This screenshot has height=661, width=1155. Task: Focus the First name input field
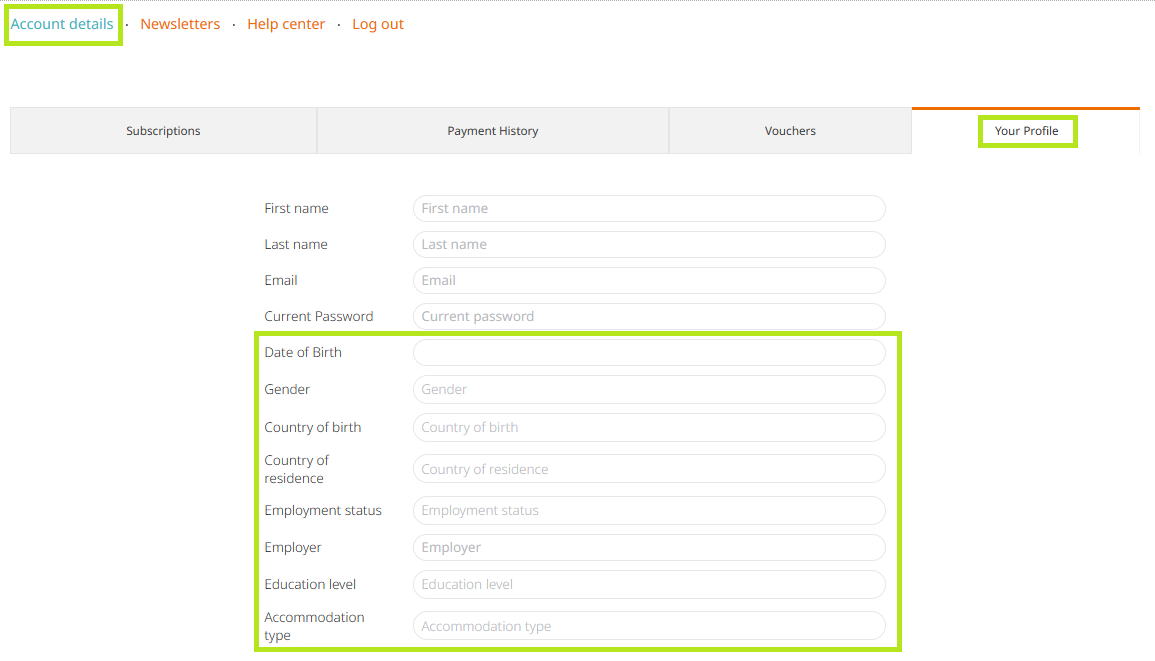coord(649,209)
